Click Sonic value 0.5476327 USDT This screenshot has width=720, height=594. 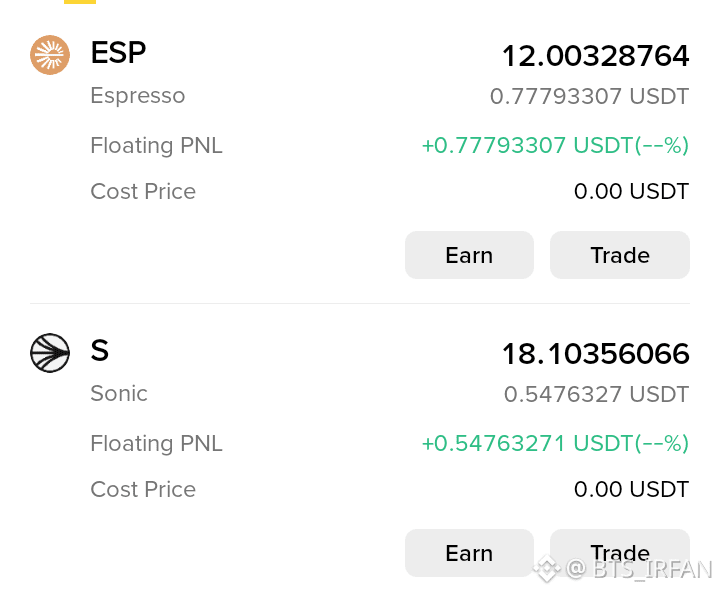[596, 394]
